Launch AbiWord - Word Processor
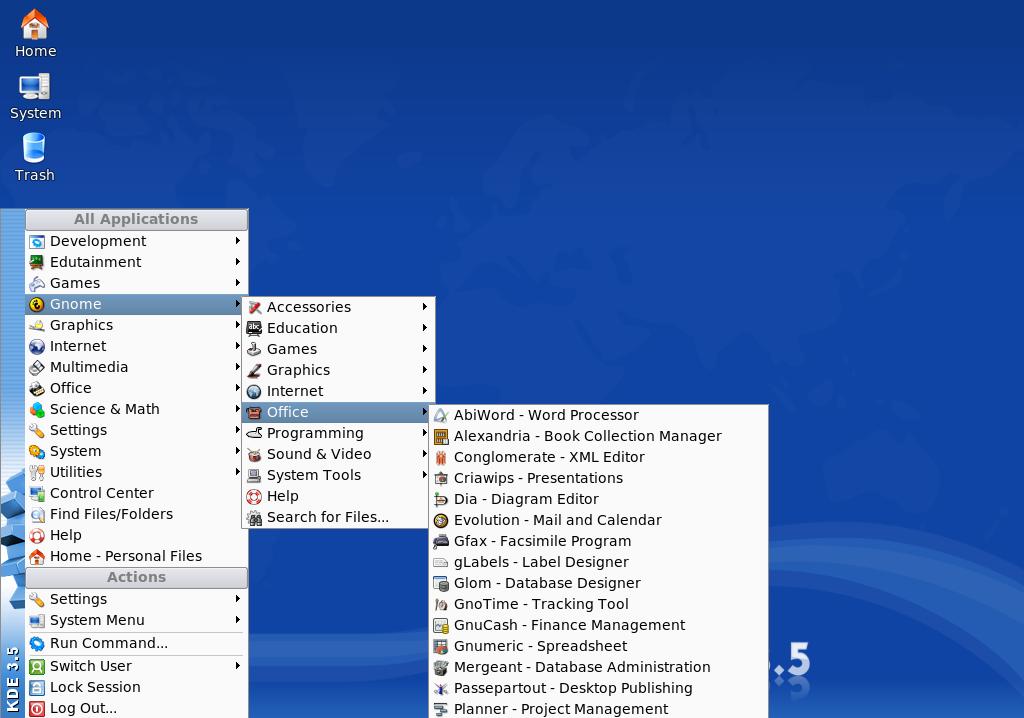Screen dimensions: 1024x718 598,416
